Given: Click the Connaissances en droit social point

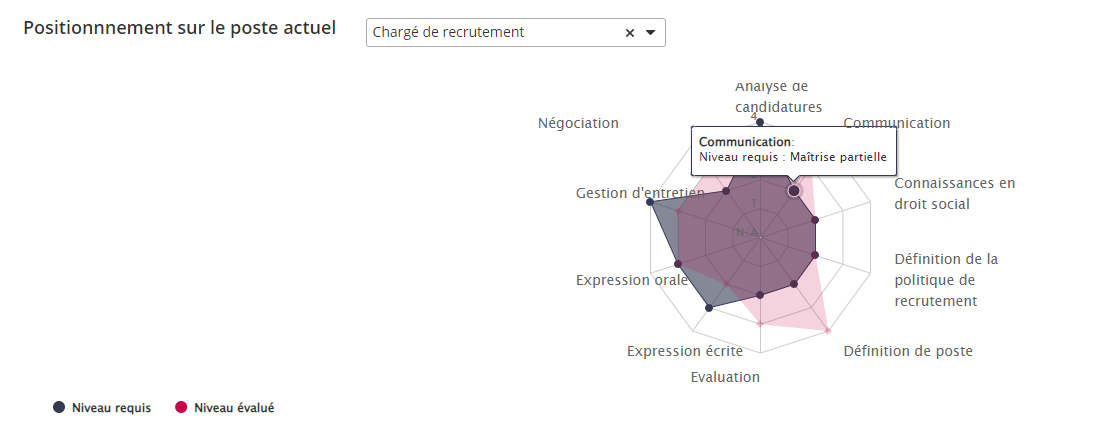Looking at the screenshot, I should 815,220.
